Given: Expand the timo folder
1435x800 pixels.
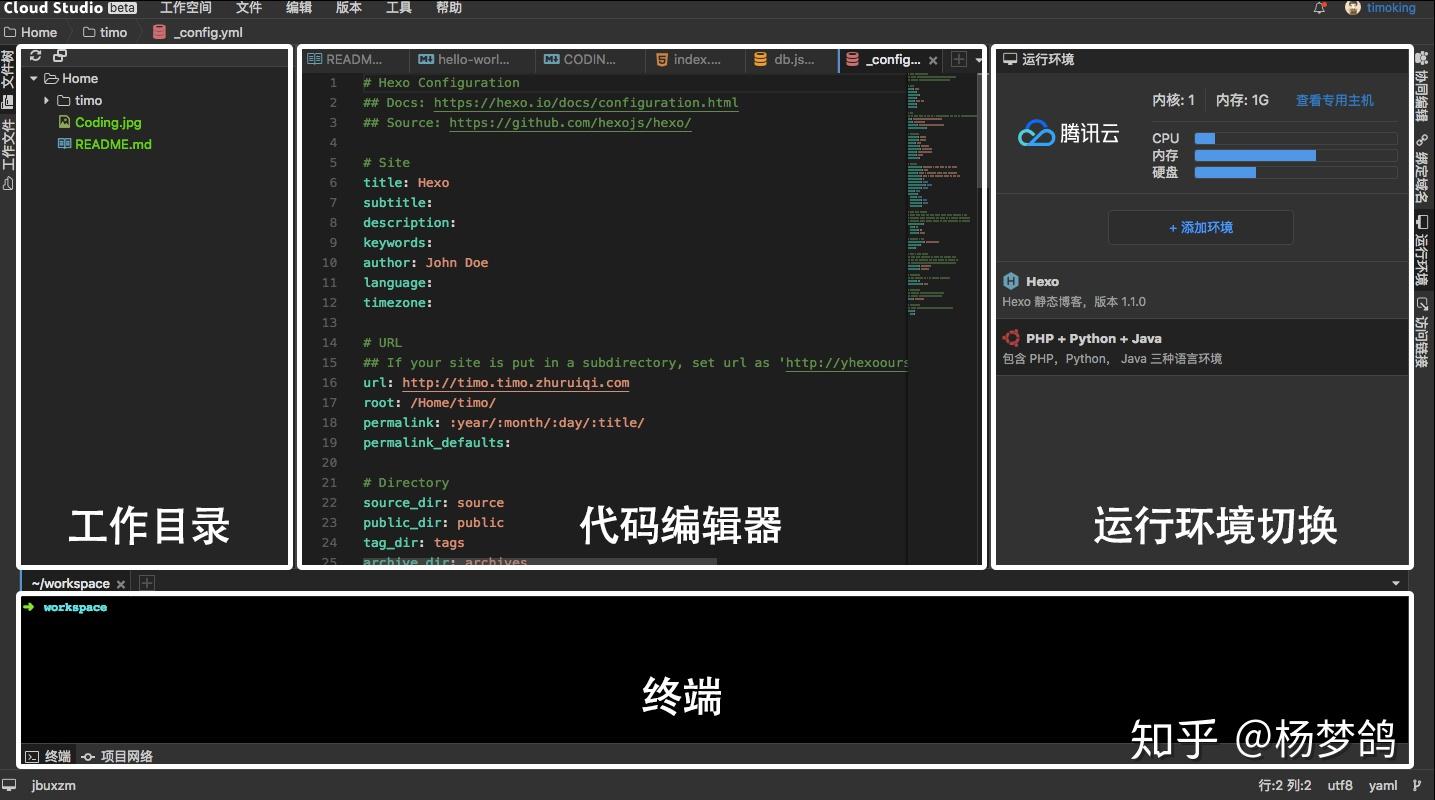Looking at the screenshot, I should [x=46, y=100].
